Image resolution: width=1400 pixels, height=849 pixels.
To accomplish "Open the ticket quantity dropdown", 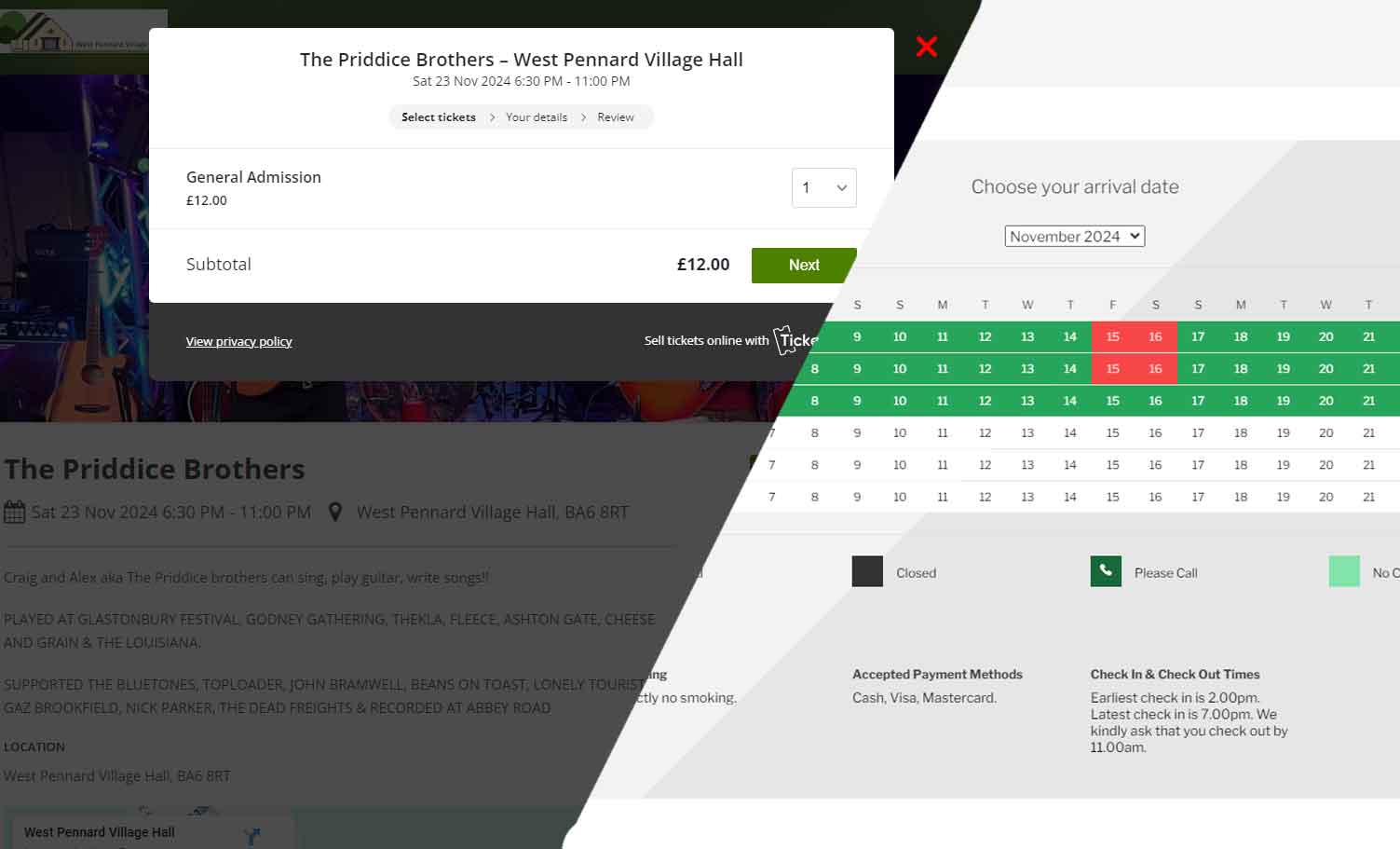I will click(x=824, y=187).
